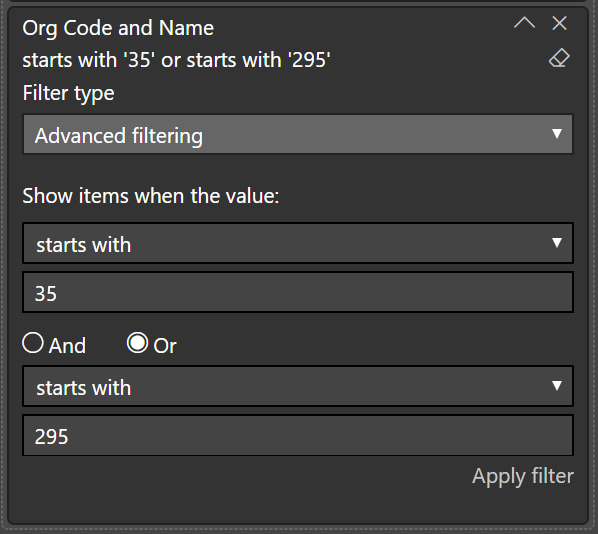Click the value field containing 295
Viewport: 598px width, 534px height.
298,435
